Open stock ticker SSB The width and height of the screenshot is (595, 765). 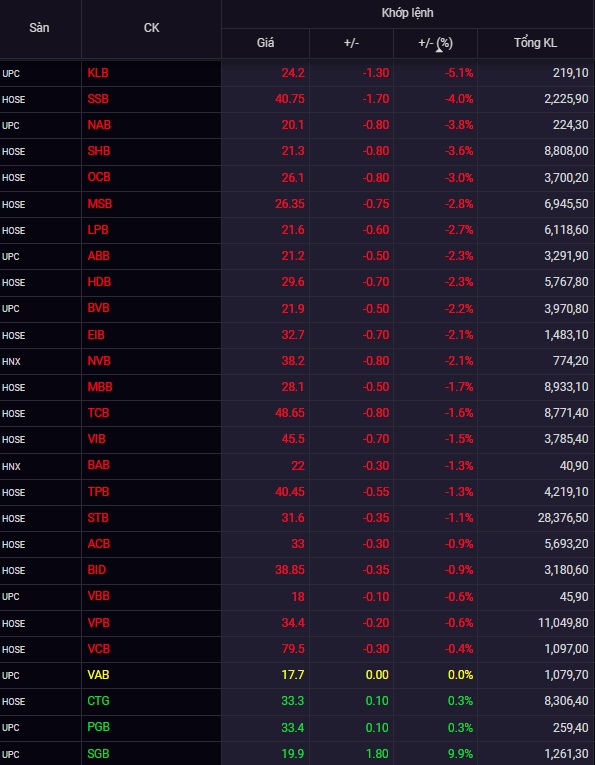point(98,99)
